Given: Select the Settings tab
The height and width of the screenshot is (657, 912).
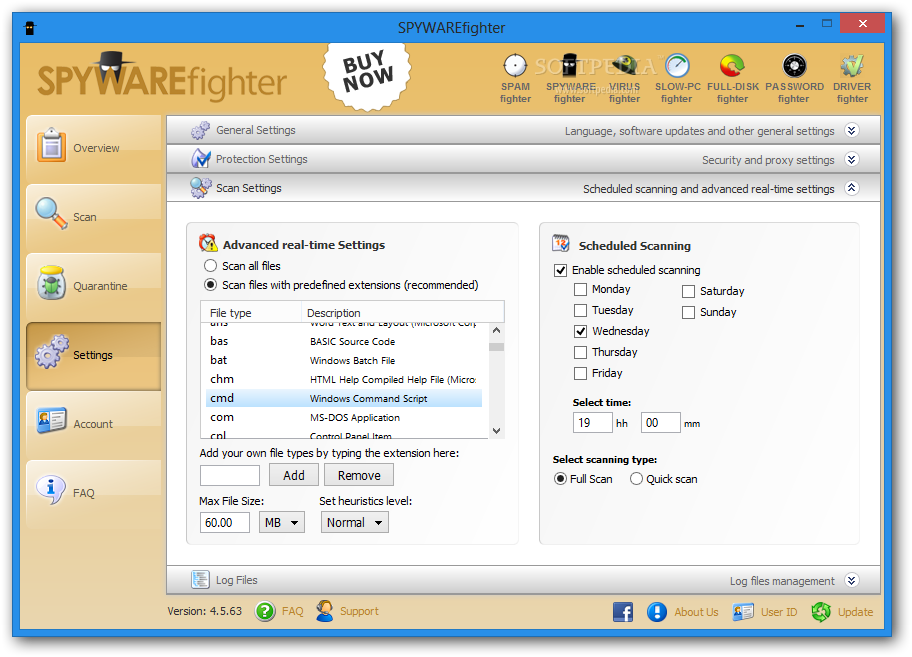Looking at the screenshot, I should click(x=94, y=355).
